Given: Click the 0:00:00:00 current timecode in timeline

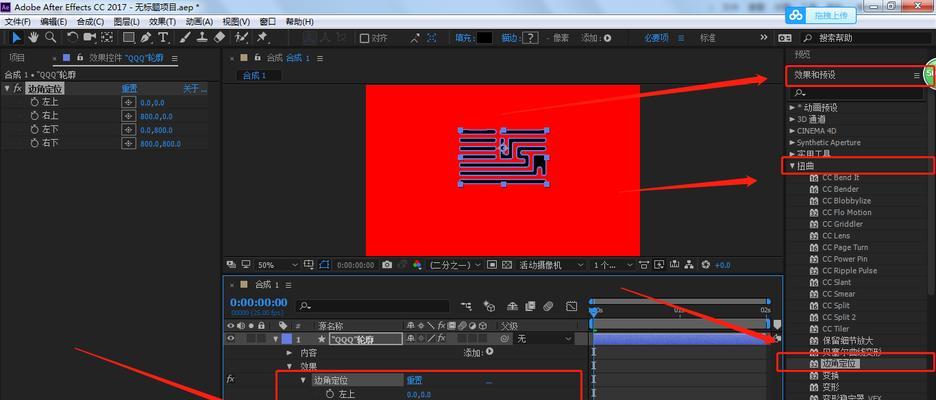Looking at the screenshot, I should coord(258,303).
